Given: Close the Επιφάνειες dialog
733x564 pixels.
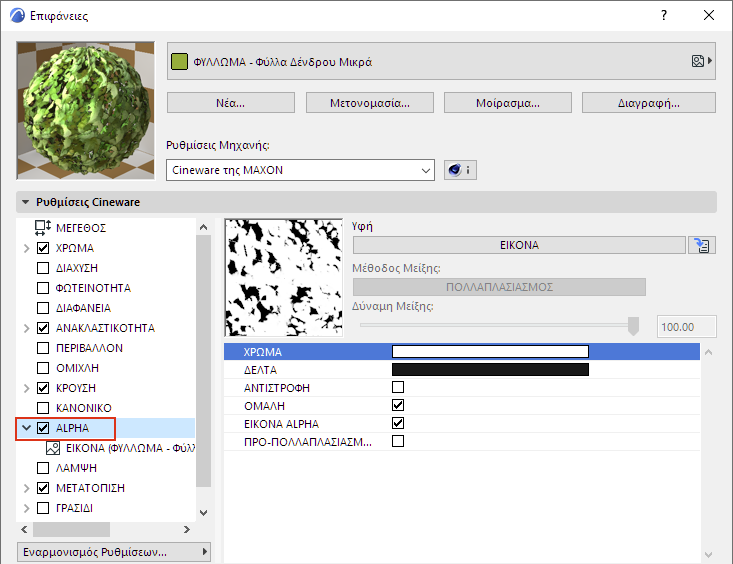Looking at the screenshot, I should point(709,15).
